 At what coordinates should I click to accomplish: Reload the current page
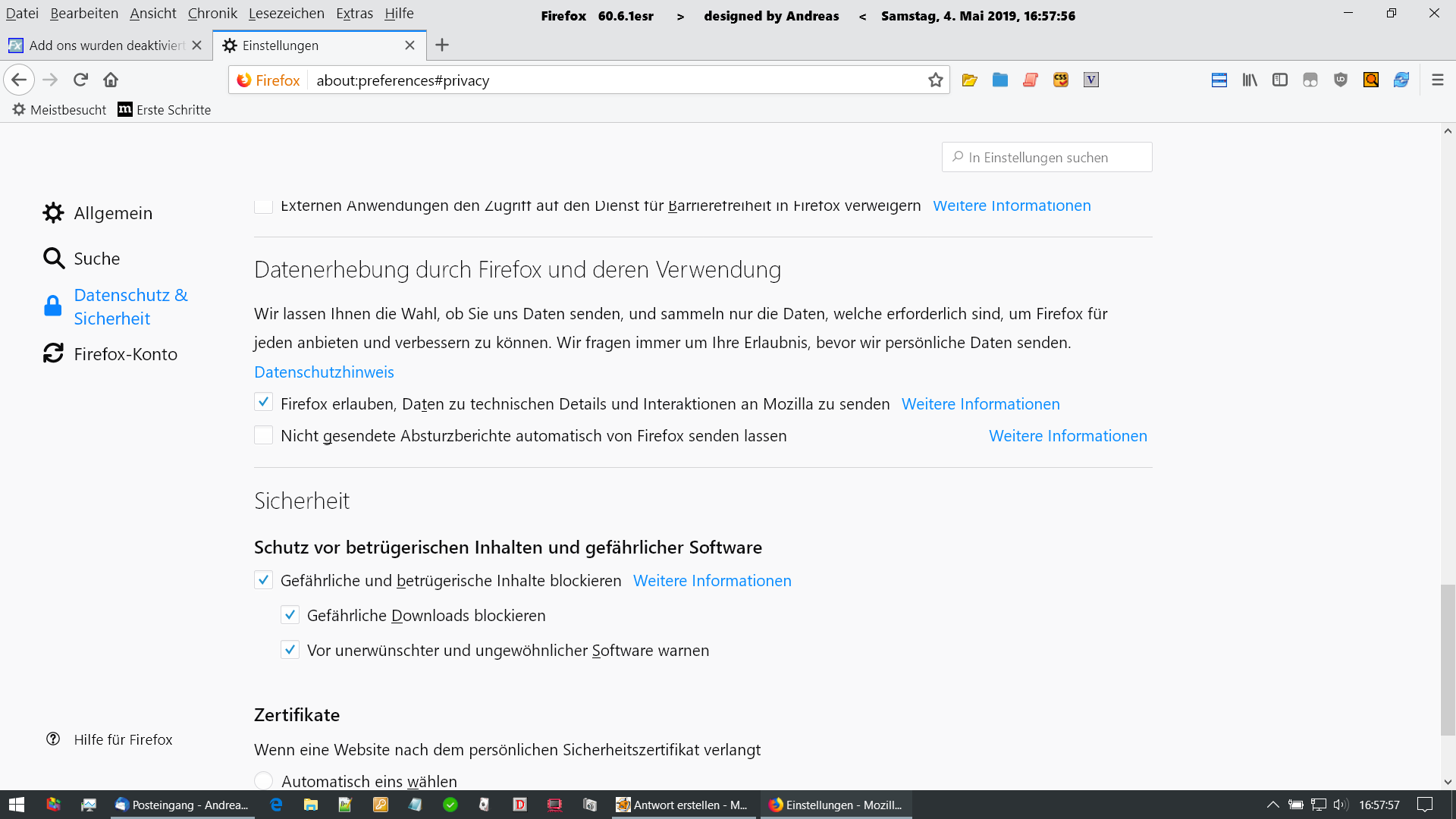[x=80, y=80]
